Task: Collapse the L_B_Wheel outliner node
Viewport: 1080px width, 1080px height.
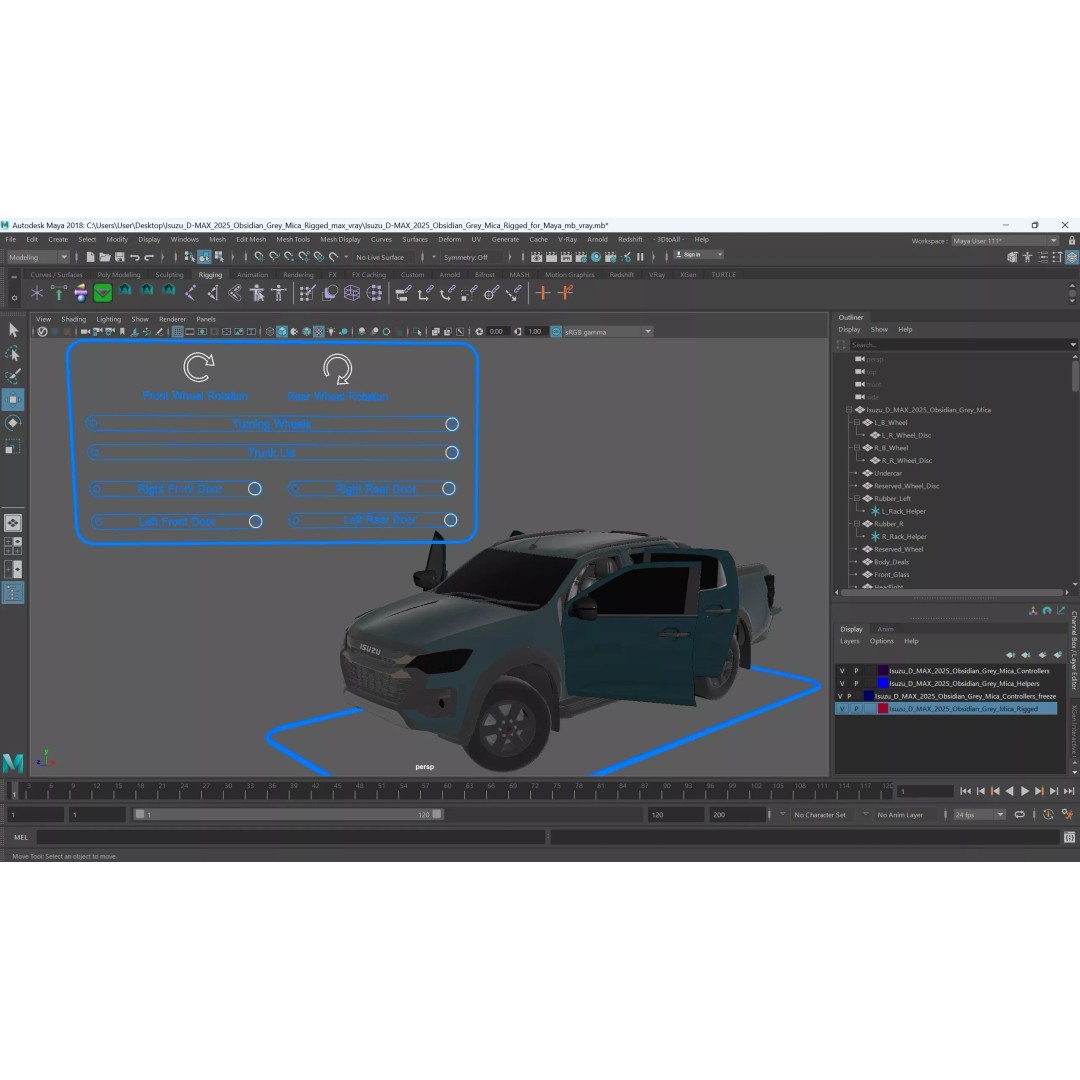Action: pos(857,422)
